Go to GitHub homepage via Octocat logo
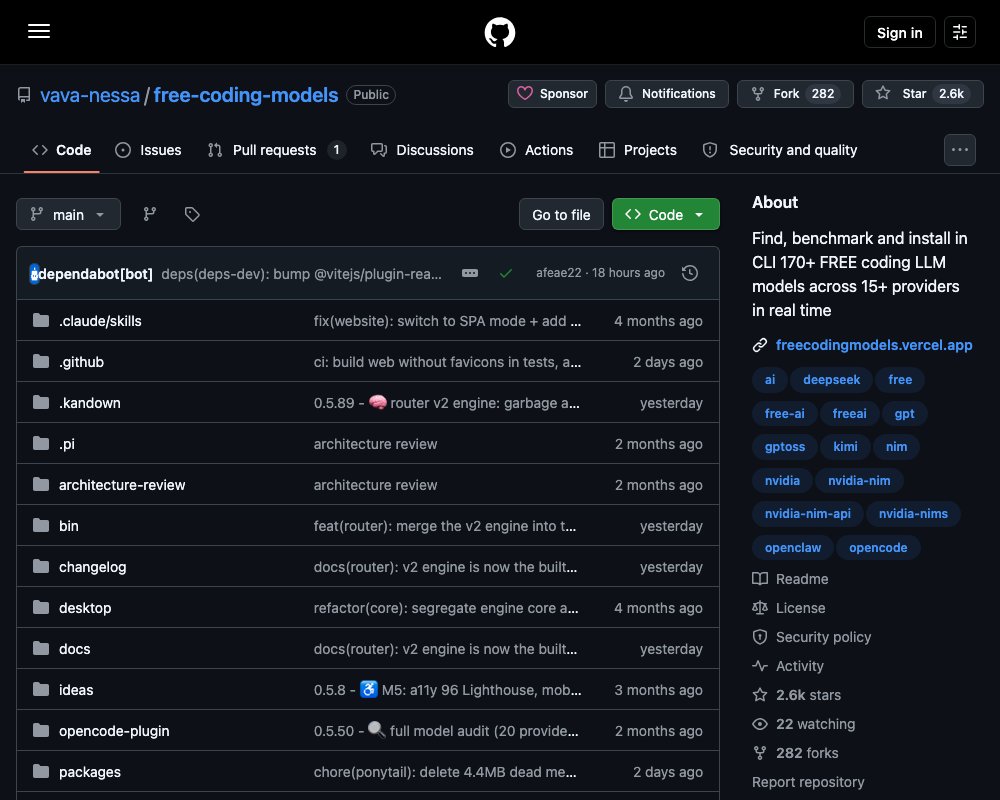 (x=499, y=32)
